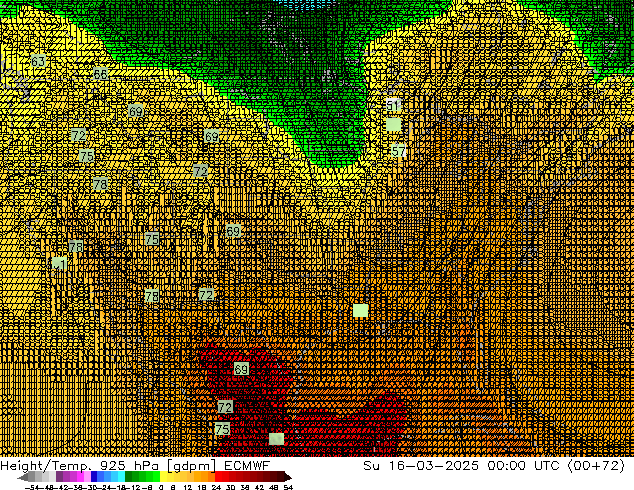The width and height of the screenshot is (634, 490).
Task: Click the '75' label inside the red area
Action: point(222,429)
